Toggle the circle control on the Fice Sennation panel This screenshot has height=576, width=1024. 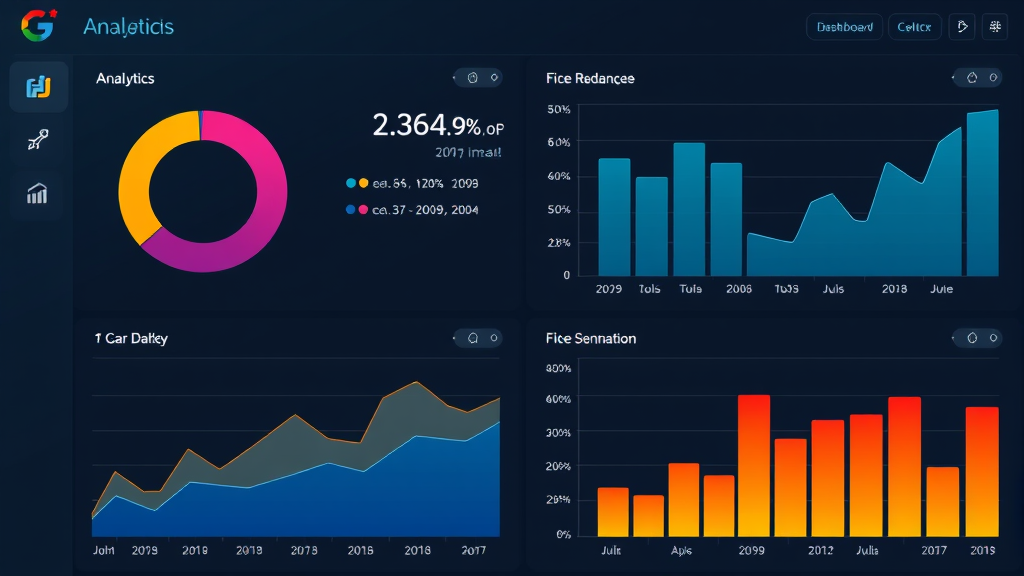tap(993, 338)
